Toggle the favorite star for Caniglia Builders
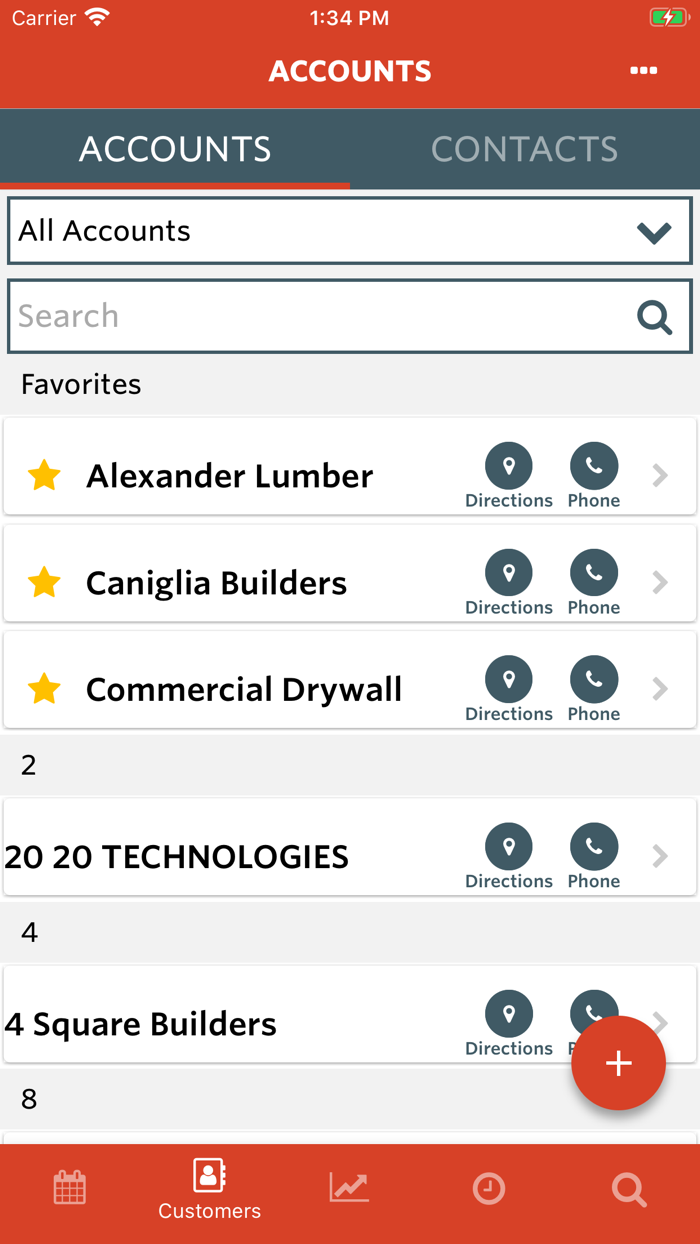Screen dimensions: 700x1244 44,582
